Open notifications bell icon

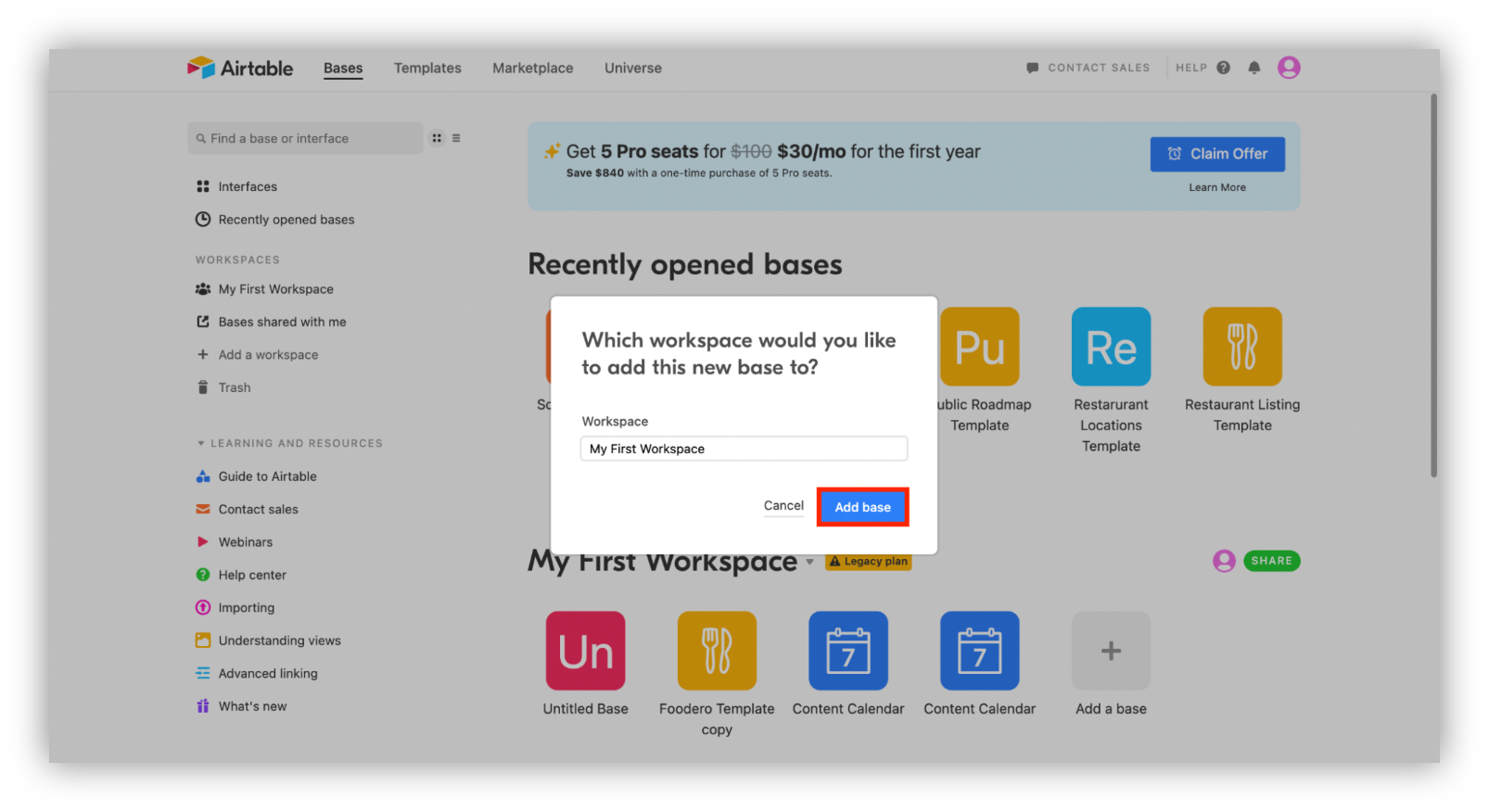click(x=1254, y=68)
